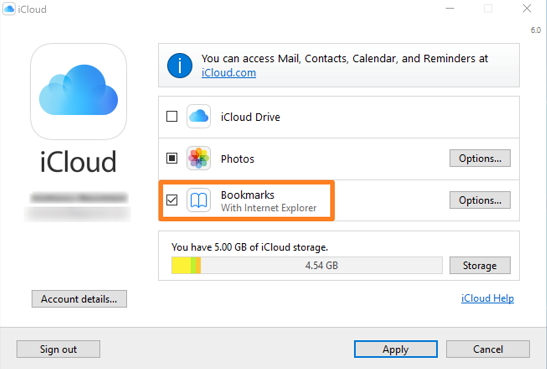The height and width of the screenshot is (369, 547).
Task: Toggle the Photos checkbox
Action: tap(172, 158)
